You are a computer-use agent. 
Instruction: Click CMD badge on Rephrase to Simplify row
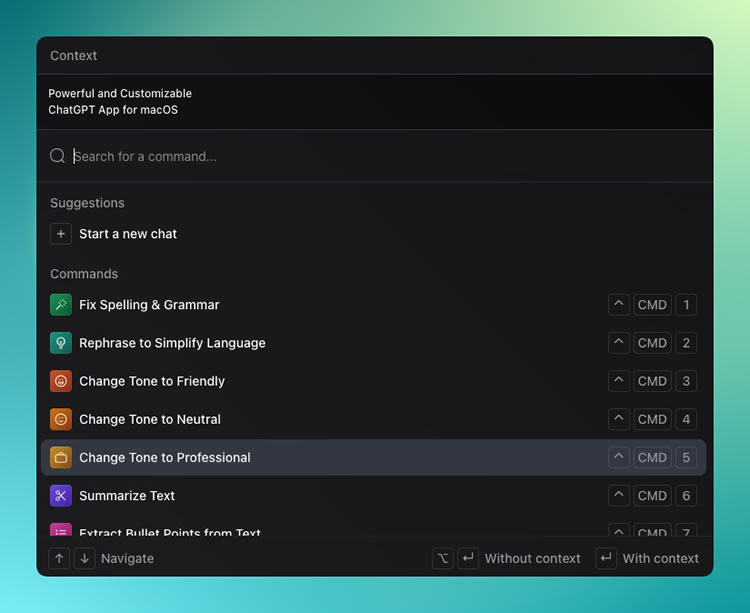tap(652, 343)
